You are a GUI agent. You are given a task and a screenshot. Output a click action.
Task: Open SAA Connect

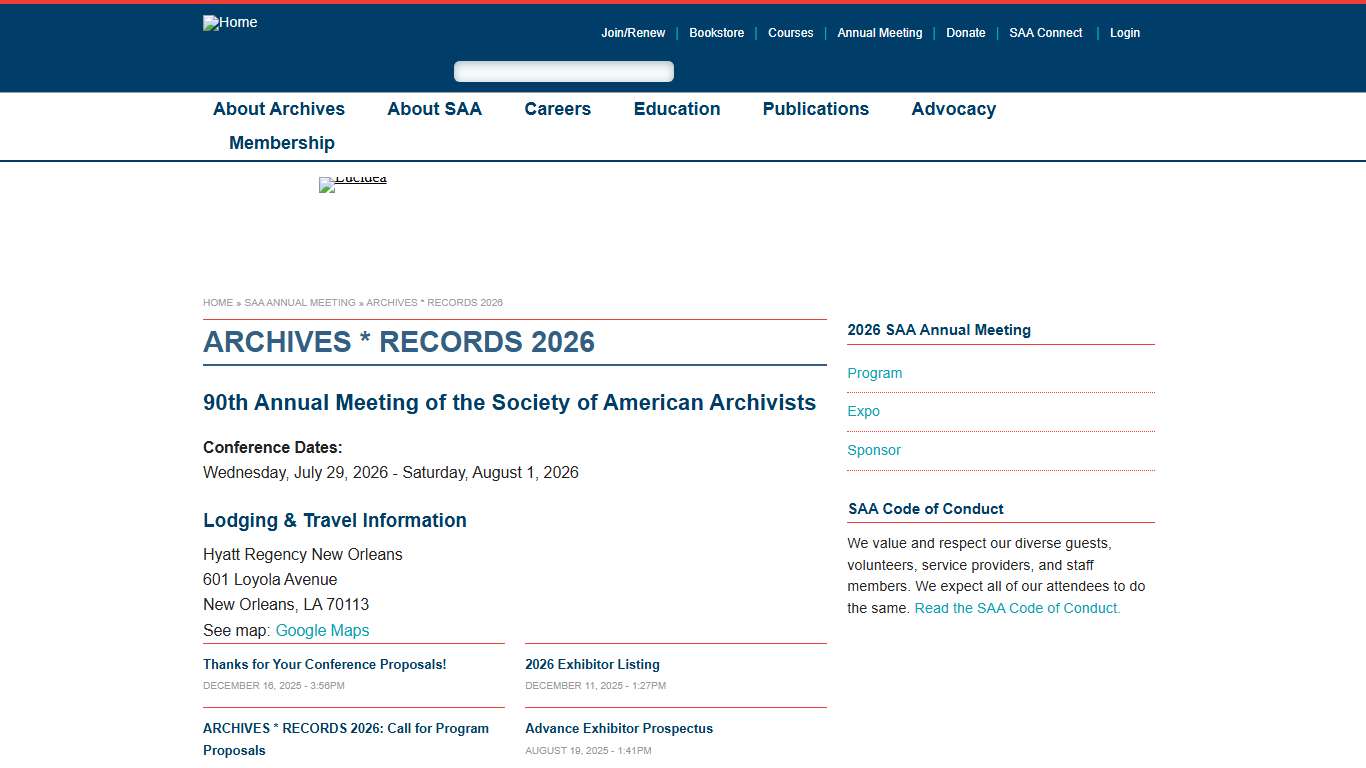point(1045,32)
